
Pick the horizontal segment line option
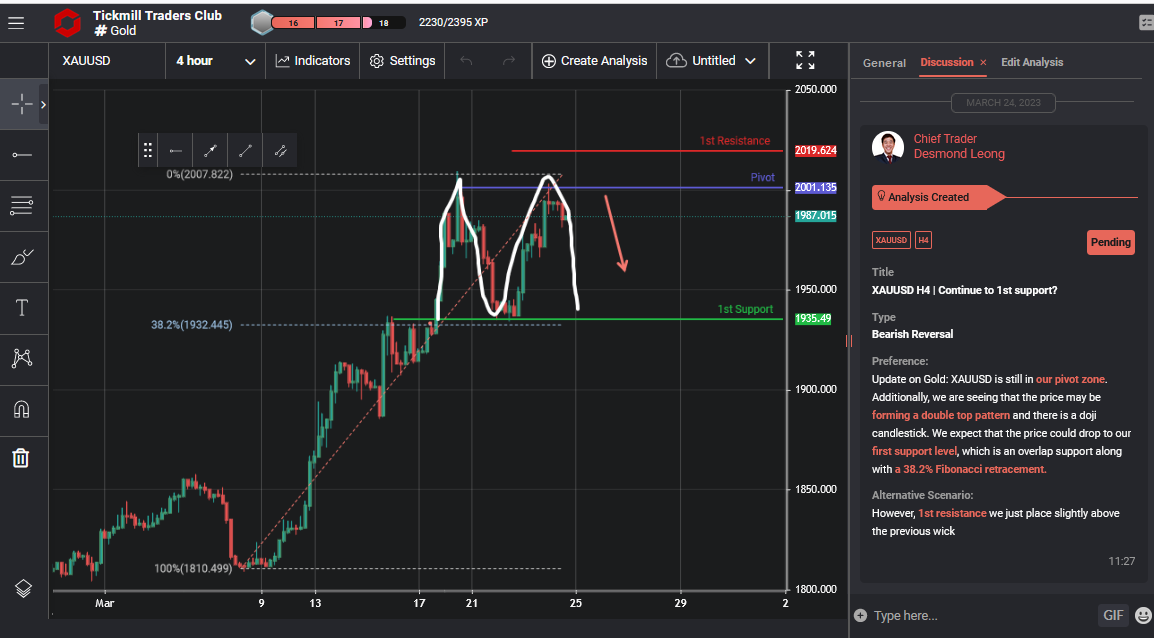175,151
